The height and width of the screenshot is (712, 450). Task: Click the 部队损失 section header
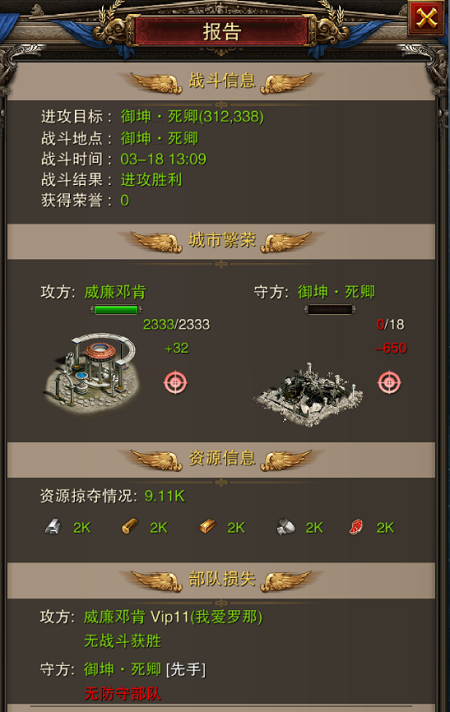click(221, 579)
